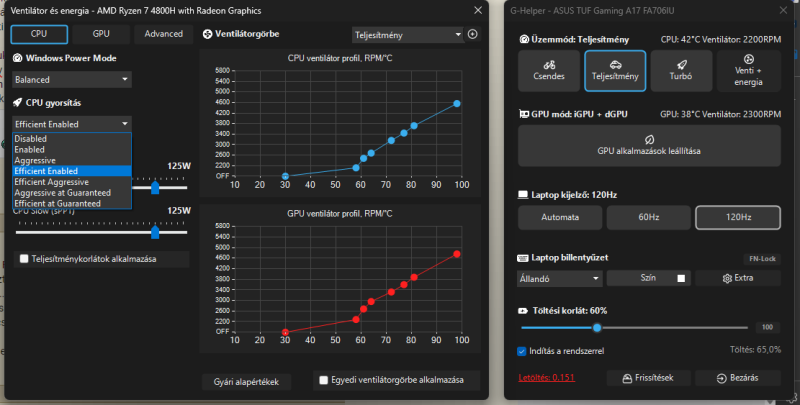This screenshot has height=405, width=800.
Task: Click the upper 125W power limit slider handle
Action: [x=155, y=188]
